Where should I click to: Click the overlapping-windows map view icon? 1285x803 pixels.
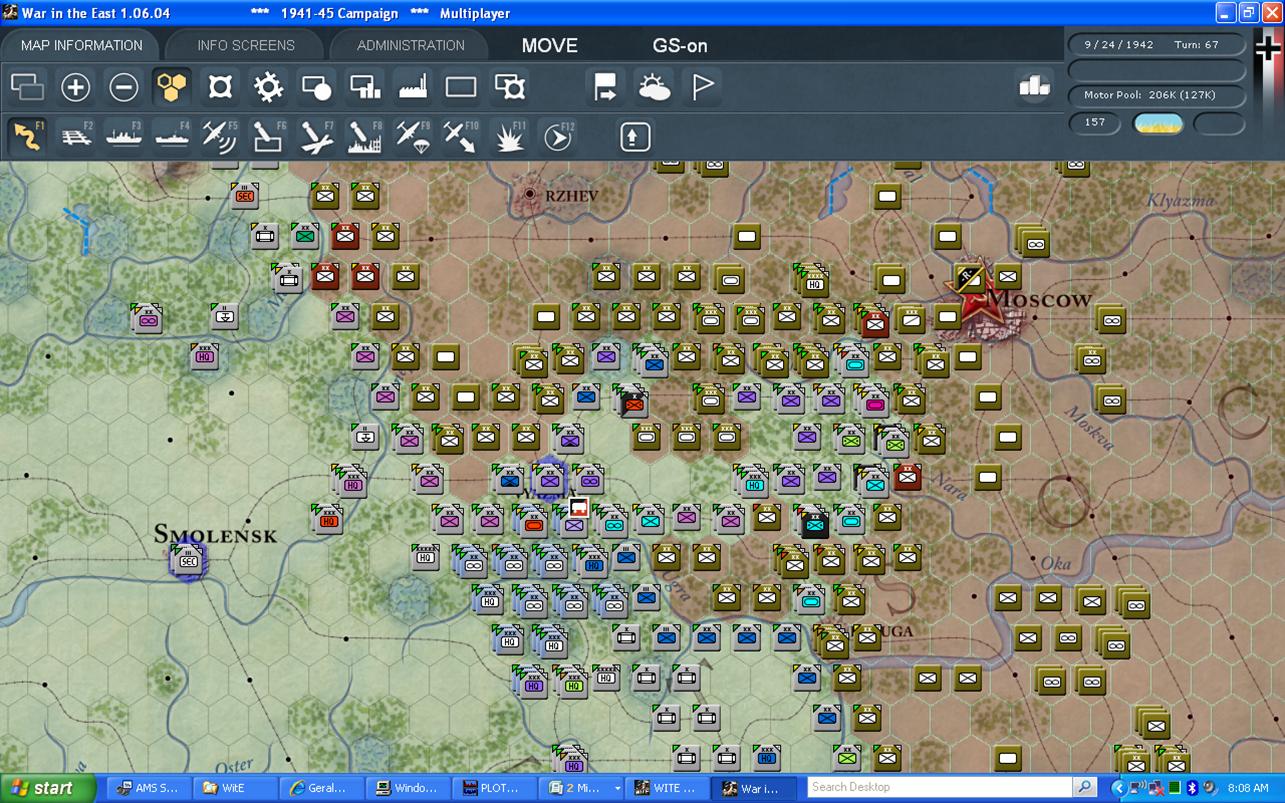27,87
